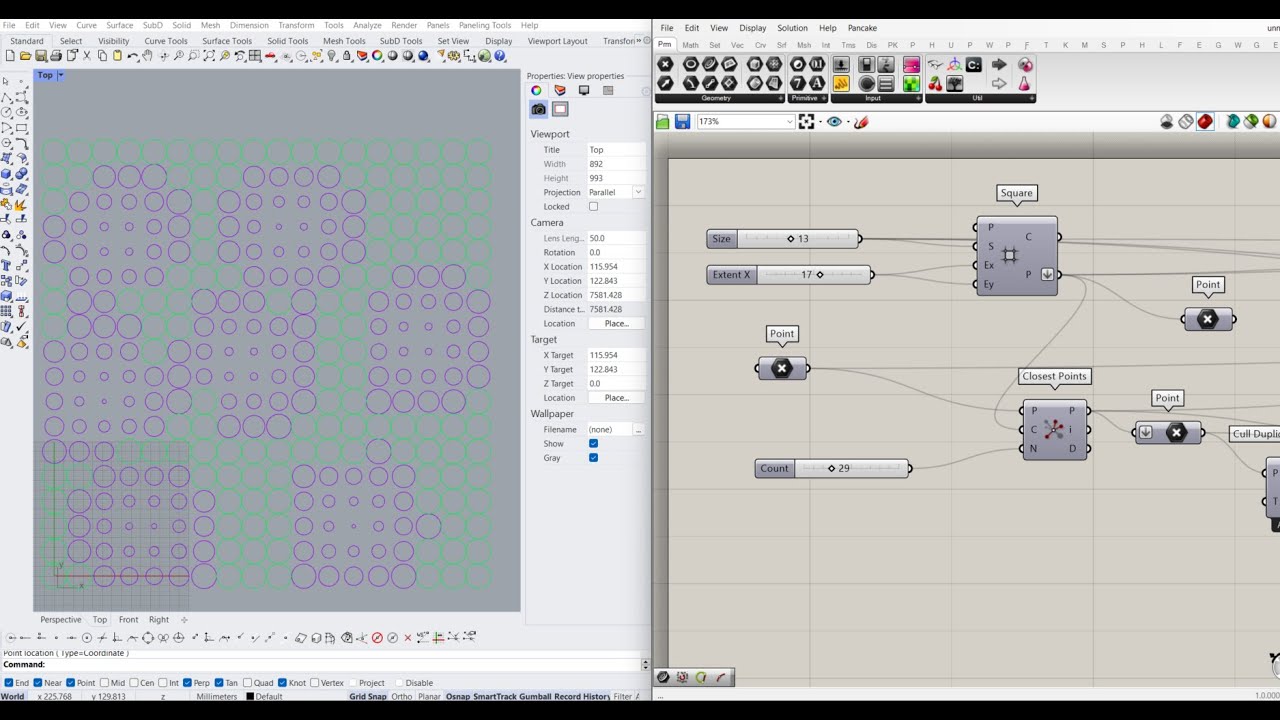Adjust the Extent X slider set to 17
Viewport: 1280px width, 720px height.
789,275
